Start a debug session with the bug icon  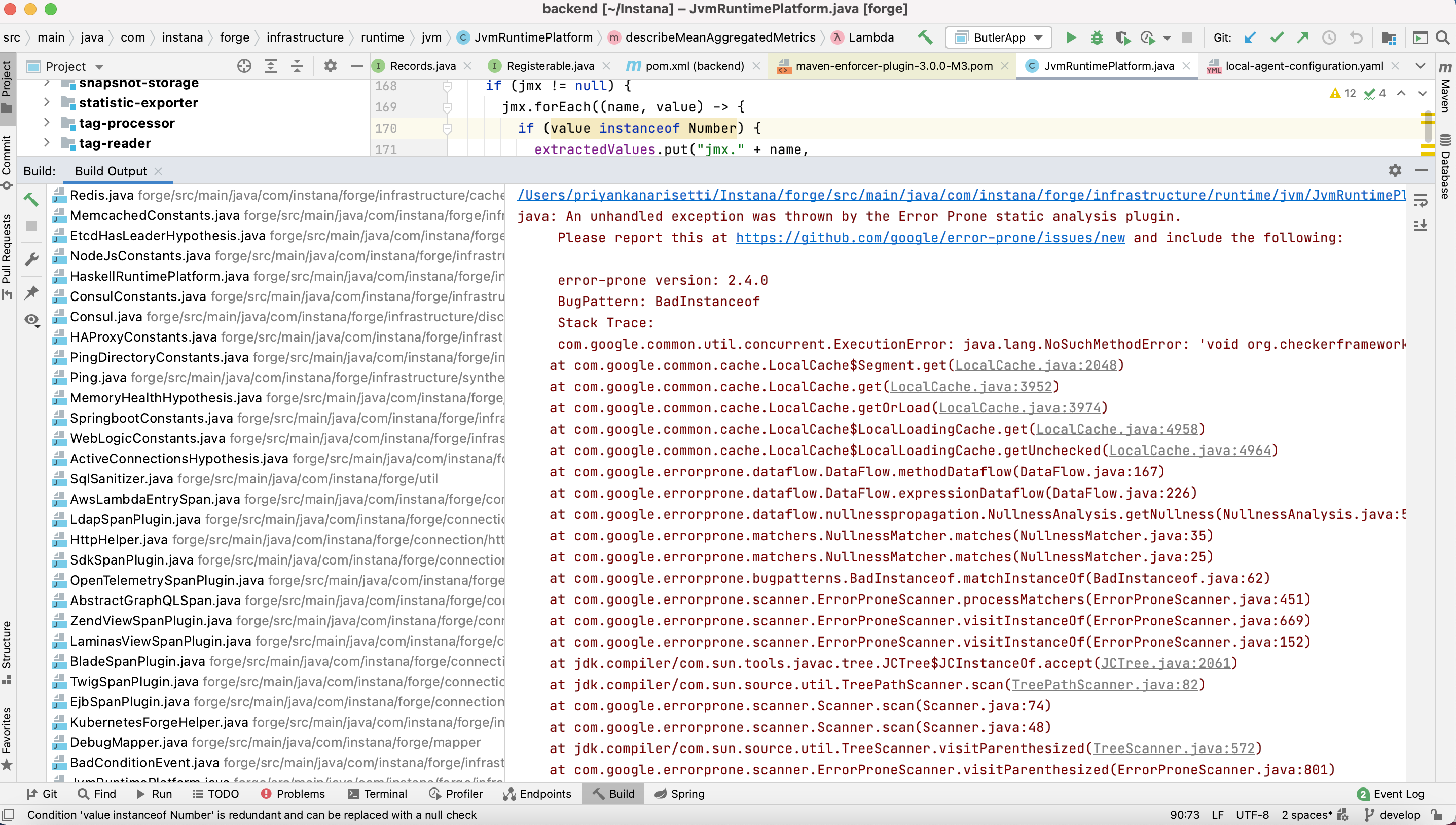1097,37
